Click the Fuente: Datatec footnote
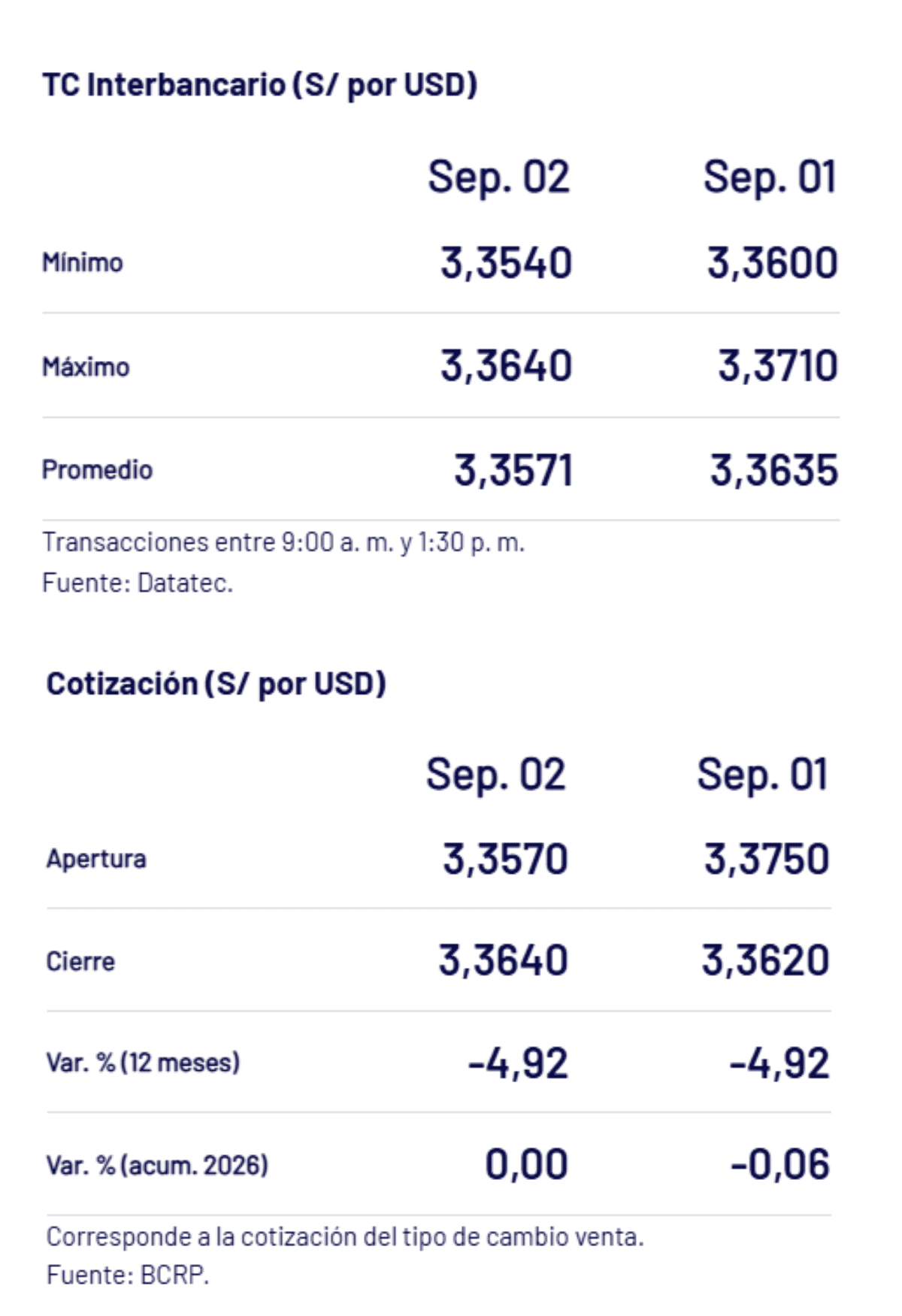The height and width of the screenshot is (1316, 902). pyautogui.click(x=138, y=583)
